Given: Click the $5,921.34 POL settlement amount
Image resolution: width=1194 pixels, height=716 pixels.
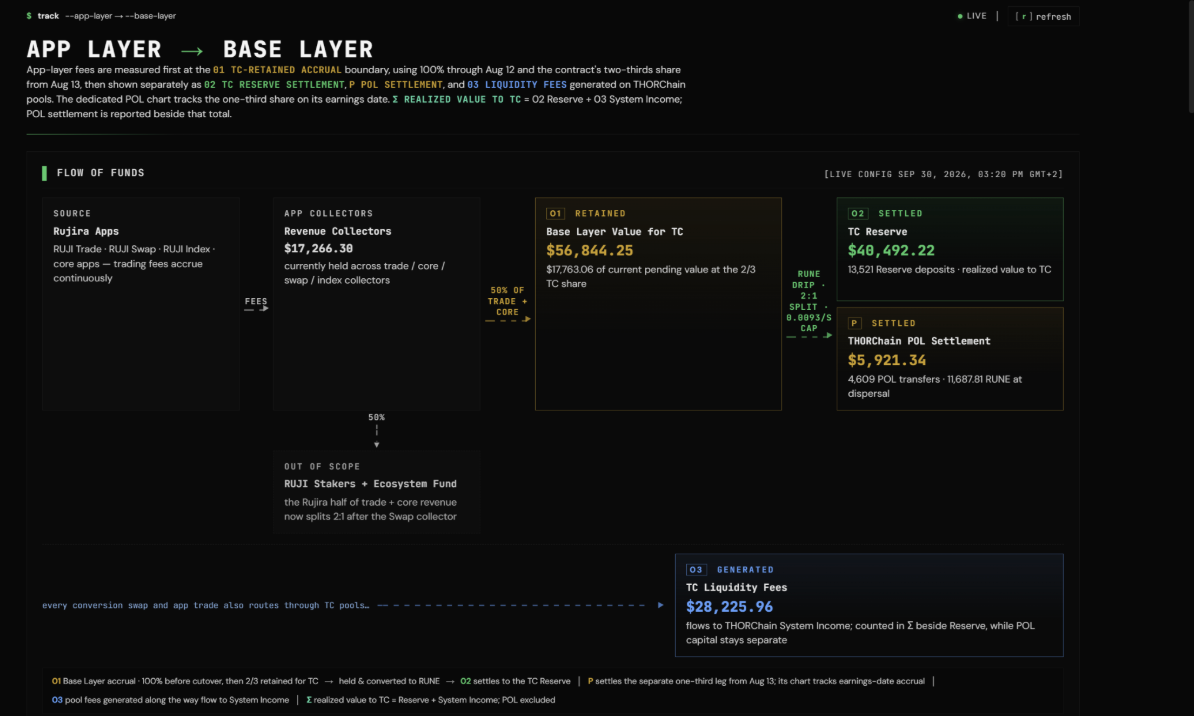Looking at the screenshot, I should coord(887,360).
